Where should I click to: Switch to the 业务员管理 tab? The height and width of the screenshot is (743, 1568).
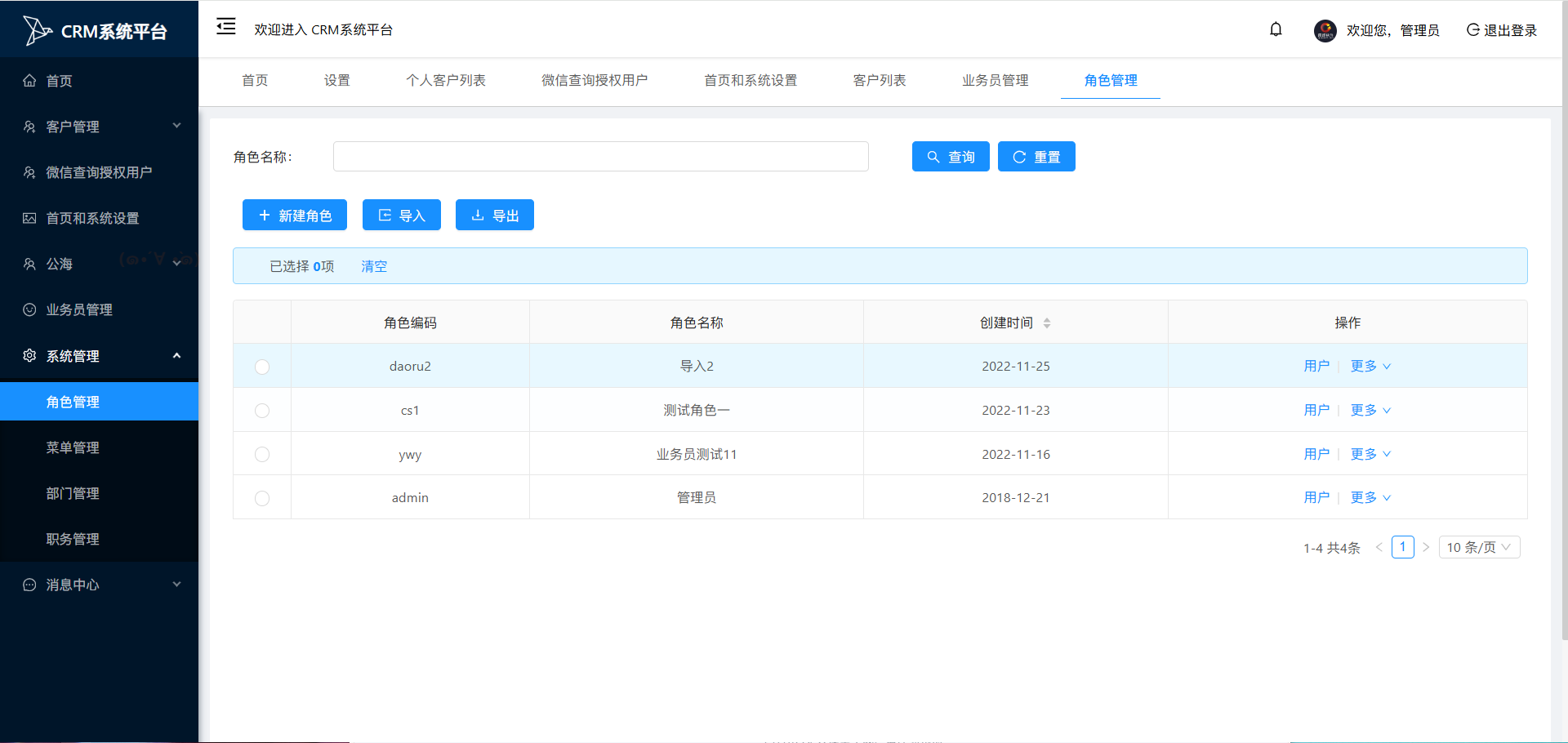pyautogui.click(x=995, y=80)
